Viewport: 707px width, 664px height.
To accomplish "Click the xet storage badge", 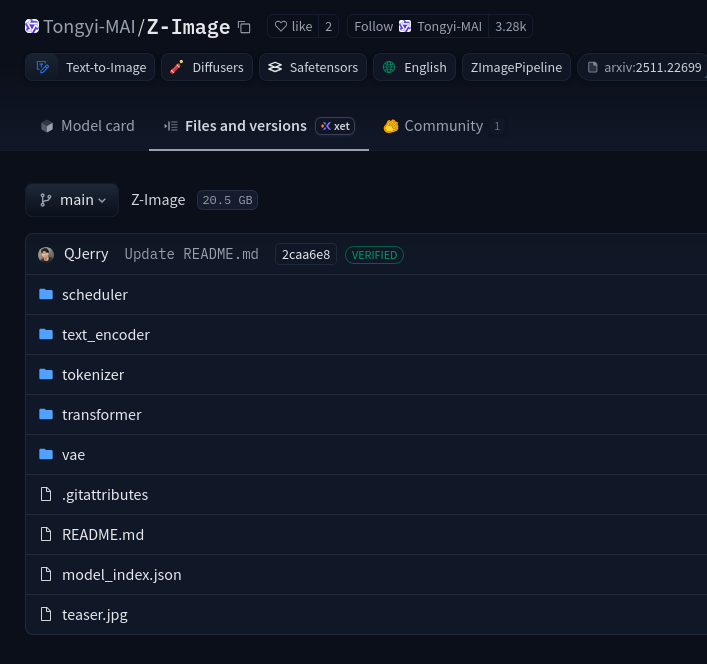I will (335, 126).
